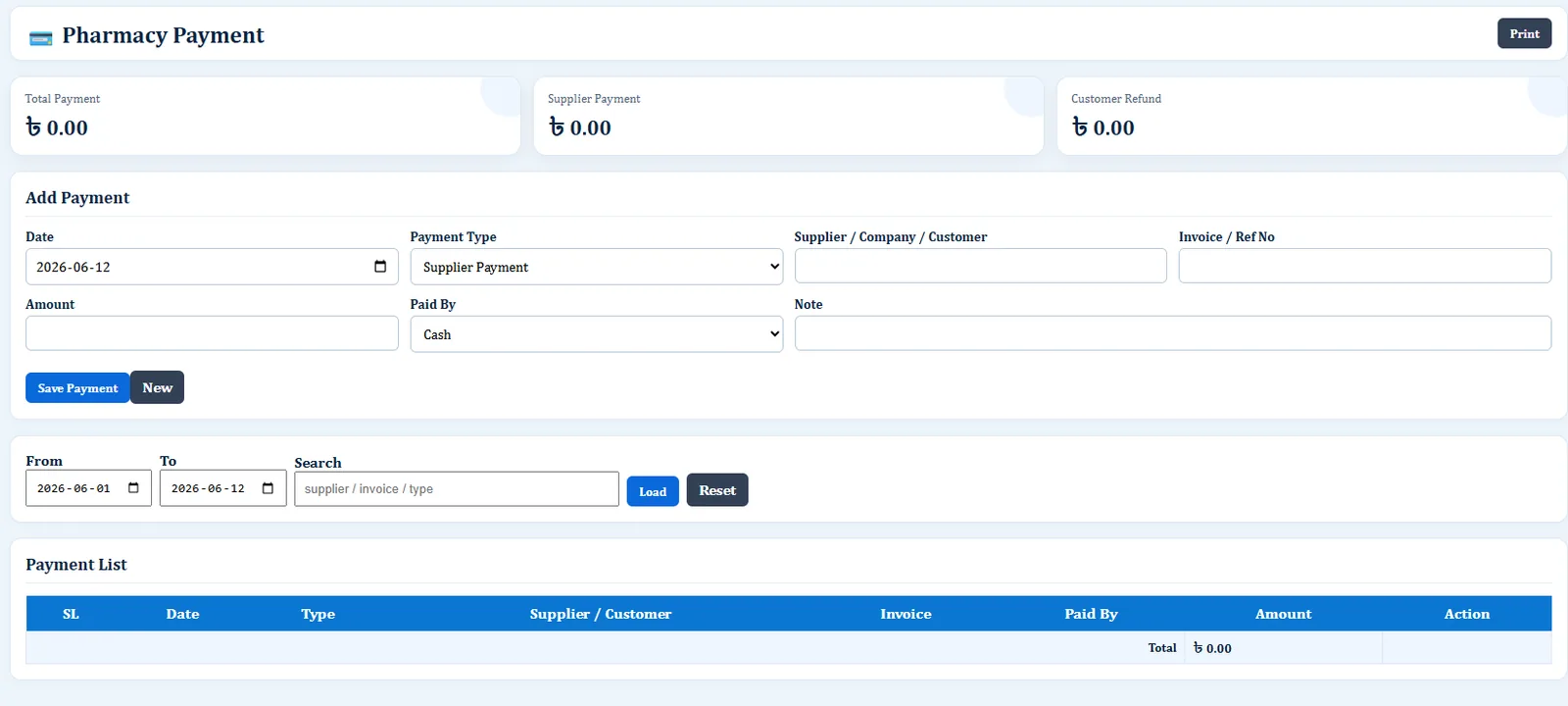Open the Payment Type dropdown
1568x706 pixels.
click(x=596, y=267)
